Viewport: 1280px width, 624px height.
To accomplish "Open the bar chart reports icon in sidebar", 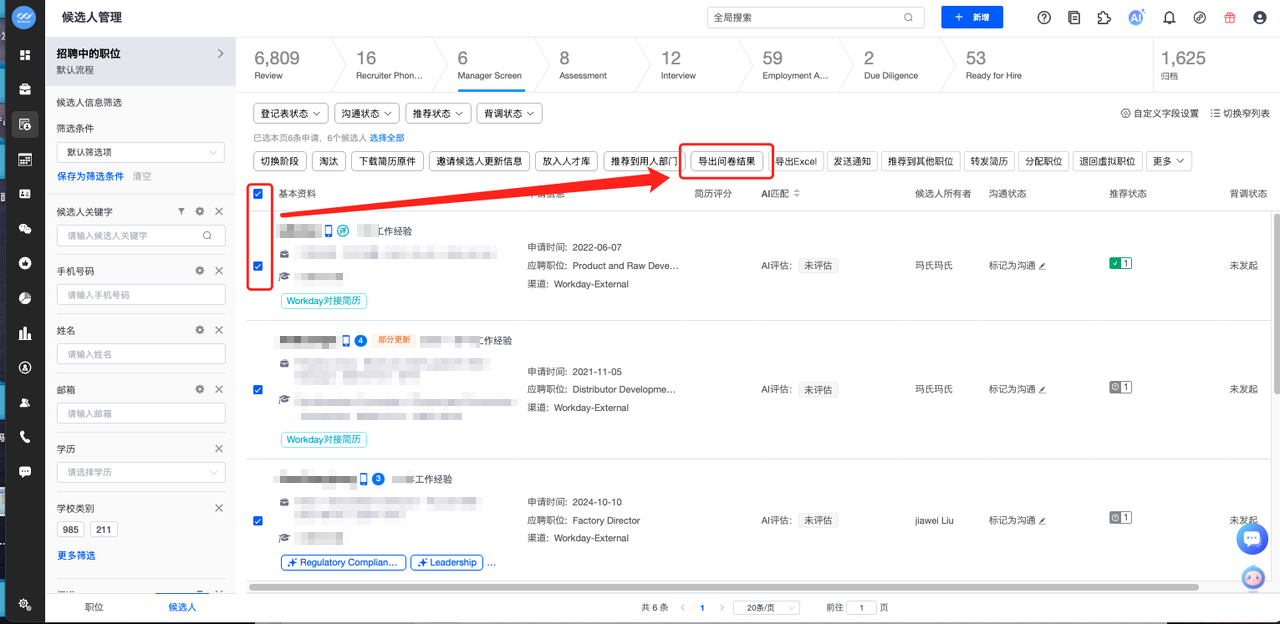I will [25, 333].
